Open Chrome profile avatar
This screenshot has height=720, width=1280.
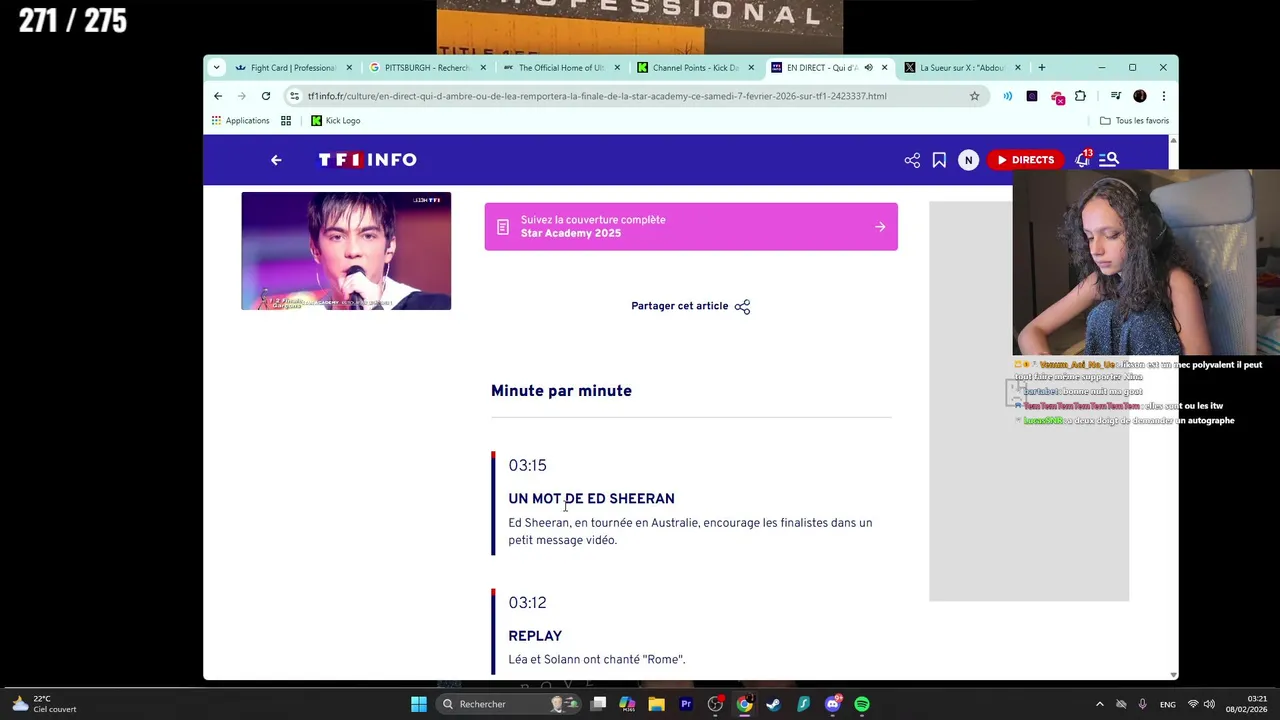pos(1140,96)
